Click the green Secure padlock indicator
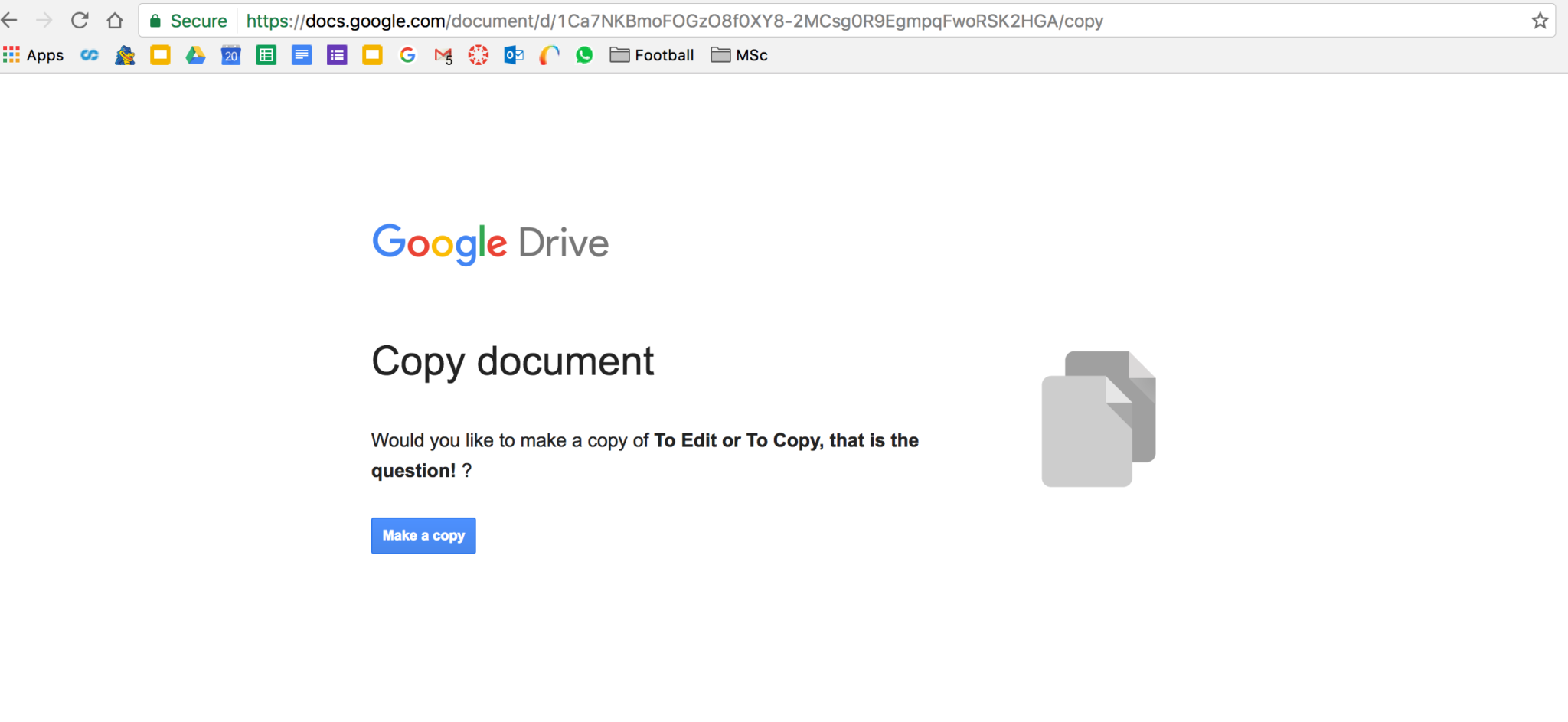Image resolution: width=1568 pixels, height=722 pixels. click(188, 21)
